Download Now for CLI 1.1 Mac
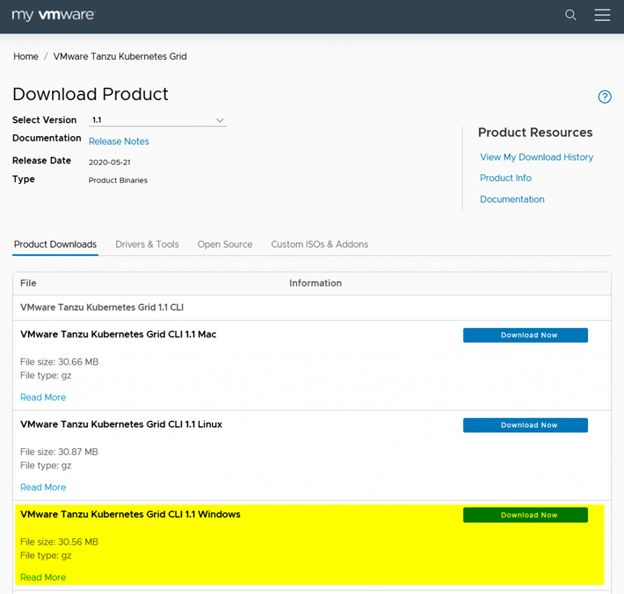 click(x=525, y=335)
